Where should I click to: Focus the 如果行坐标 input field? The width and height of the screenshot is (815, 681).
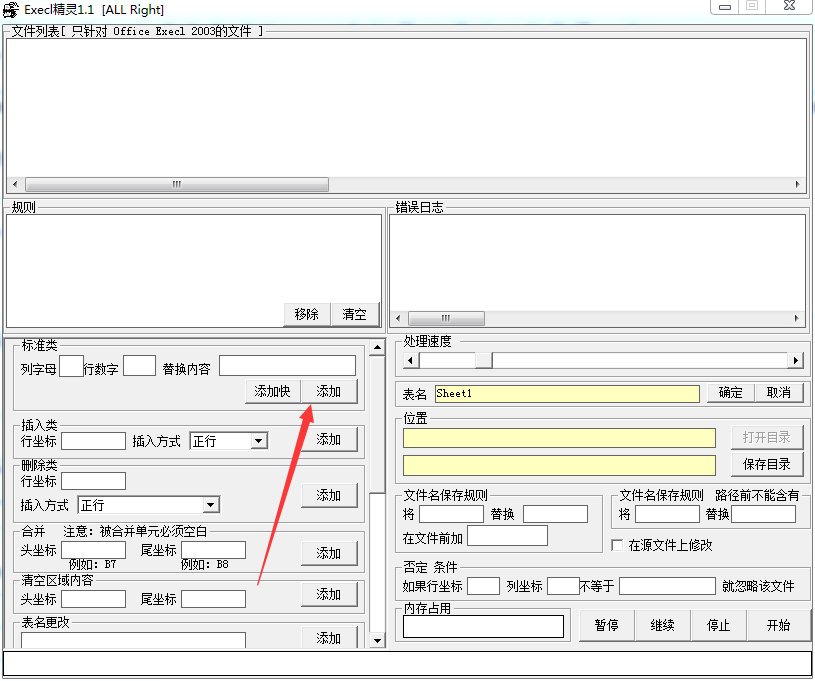pyautogui.click(x=483, y=586)
